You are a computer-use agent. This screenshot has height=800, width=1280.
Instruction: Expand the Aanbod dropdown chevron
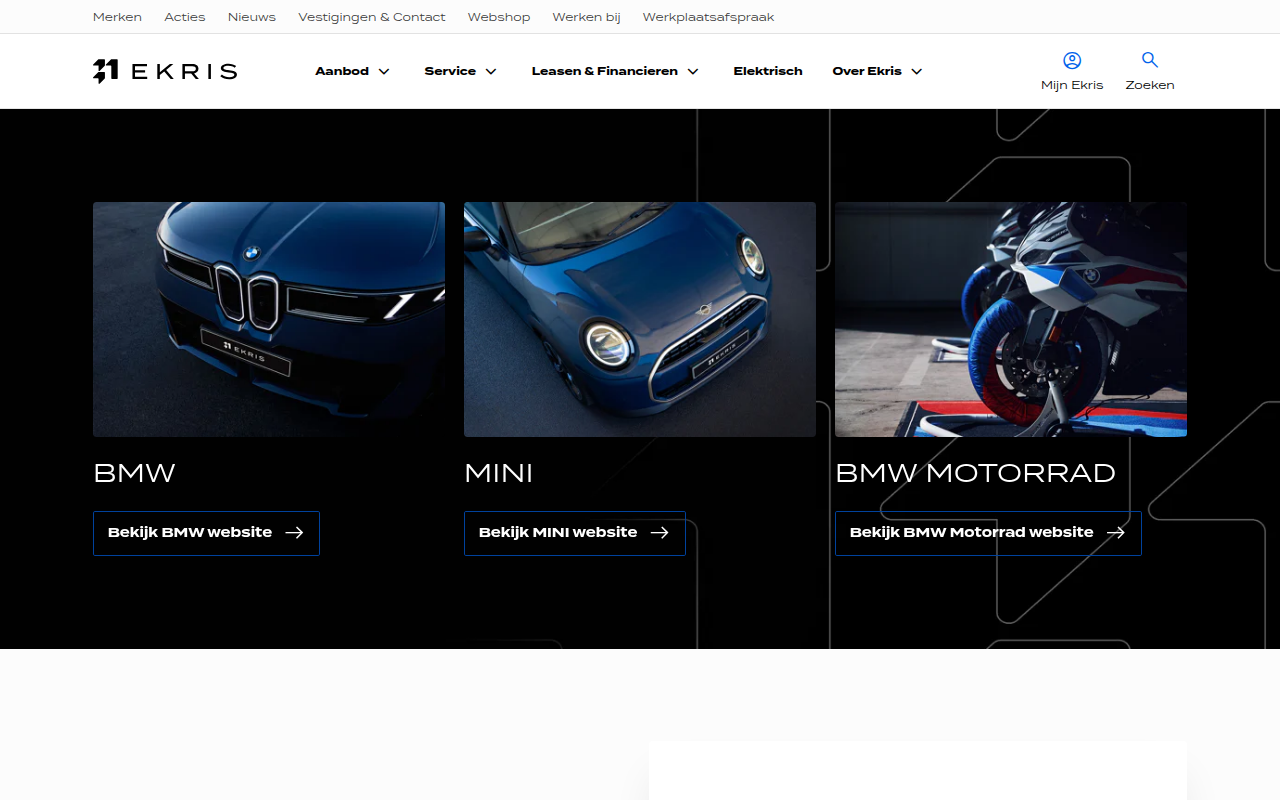[x=384, y=72]
